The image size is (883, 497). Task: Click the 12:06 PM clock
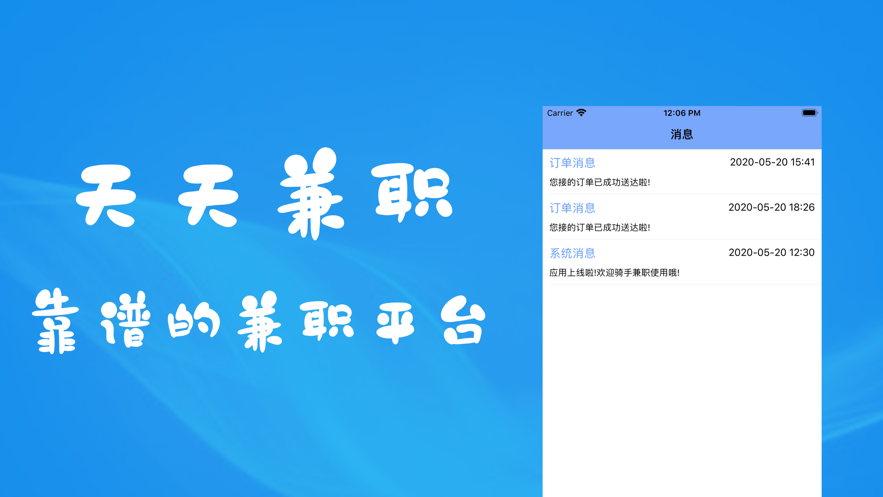pos(681,113)
